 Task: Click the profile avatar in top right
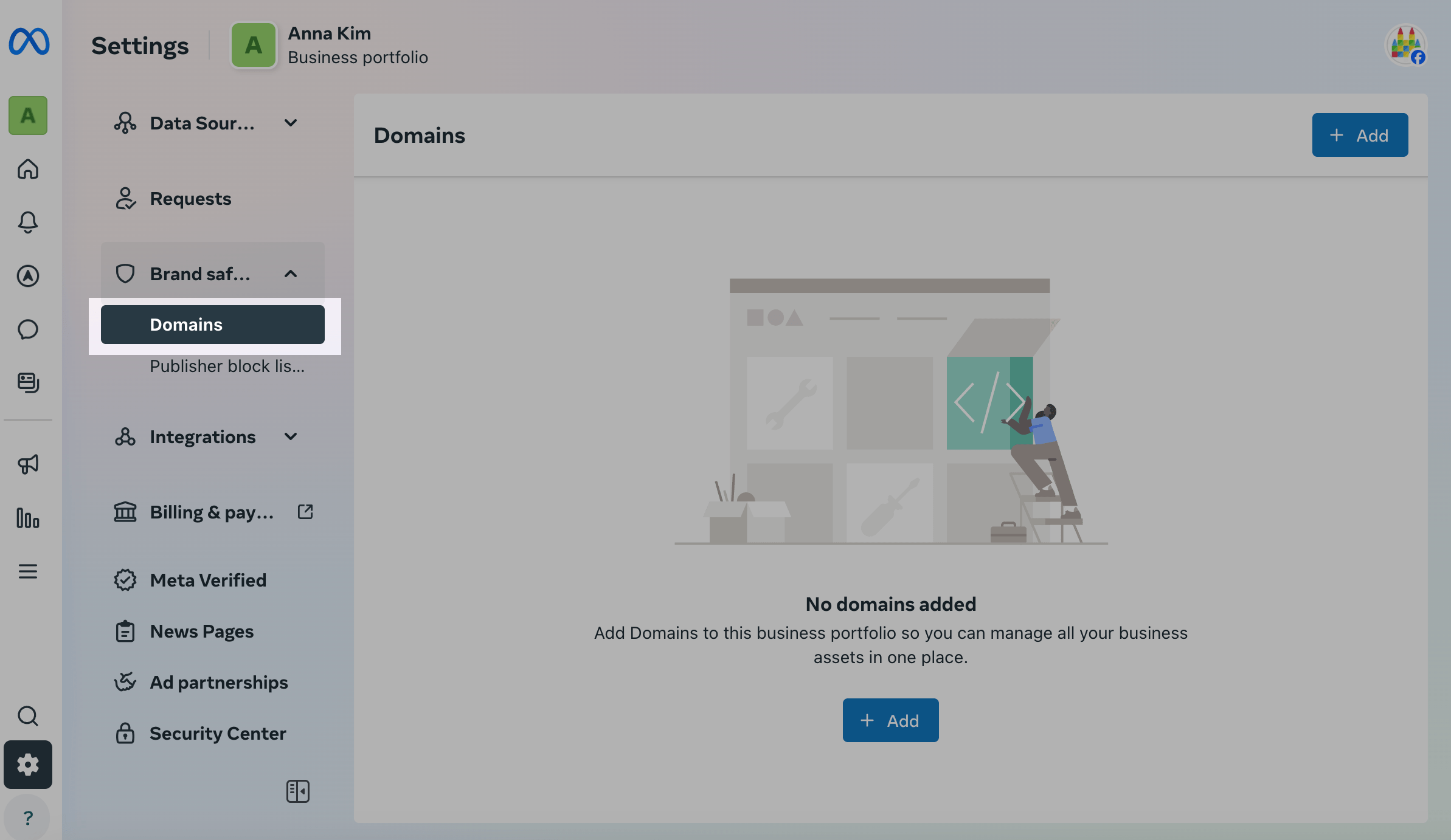(x=1407, y=45)
